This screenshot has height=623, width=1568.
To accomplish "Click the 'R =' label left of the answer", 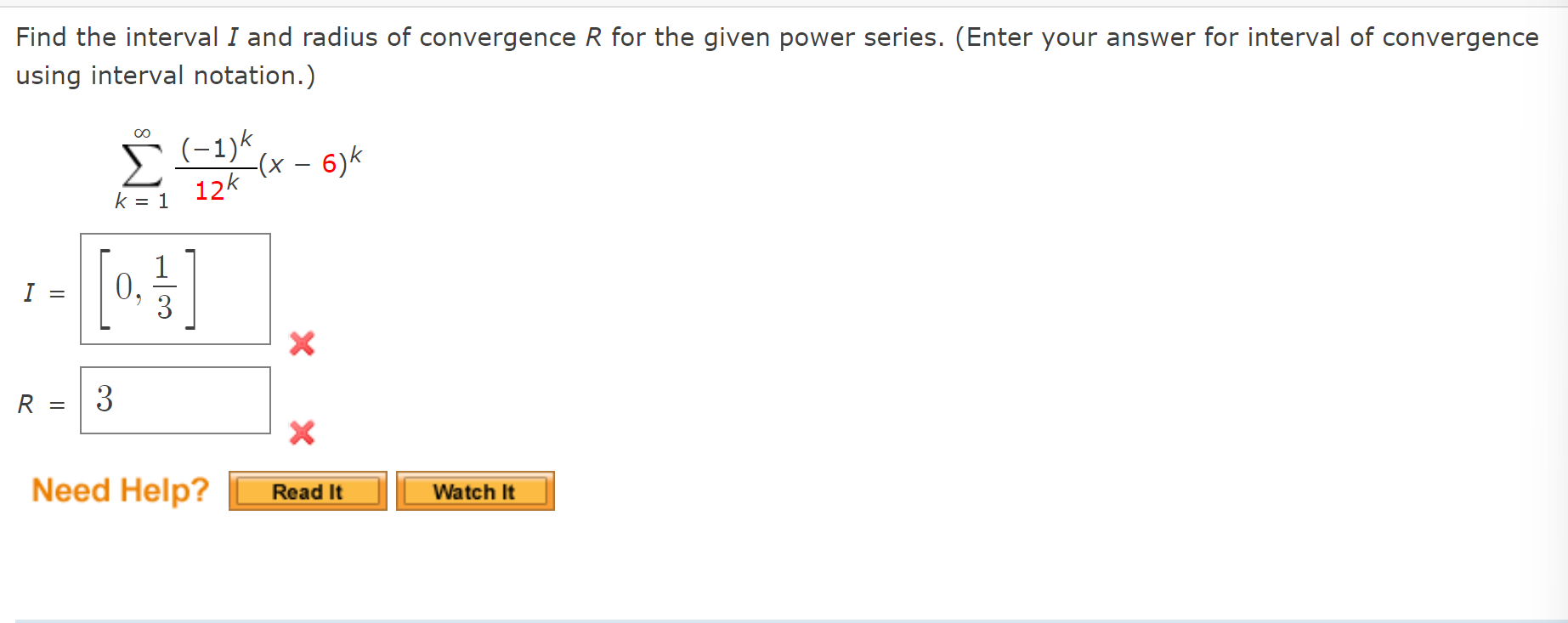I will point(41,404).
